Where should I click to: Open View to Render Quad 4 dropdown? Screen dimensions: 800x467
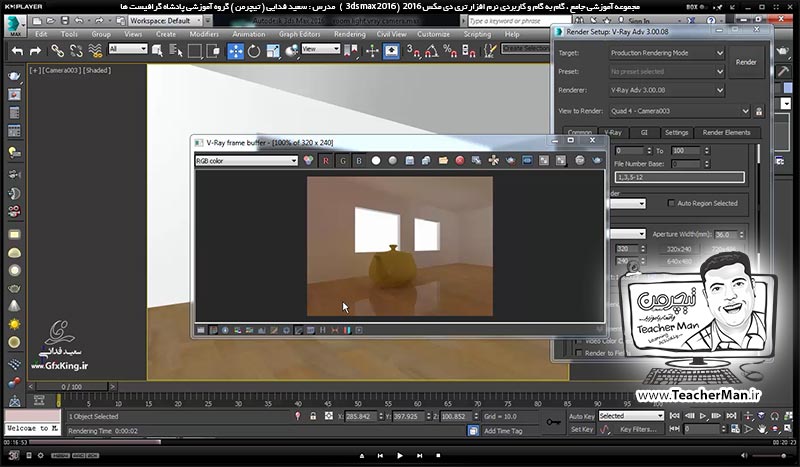680,111
